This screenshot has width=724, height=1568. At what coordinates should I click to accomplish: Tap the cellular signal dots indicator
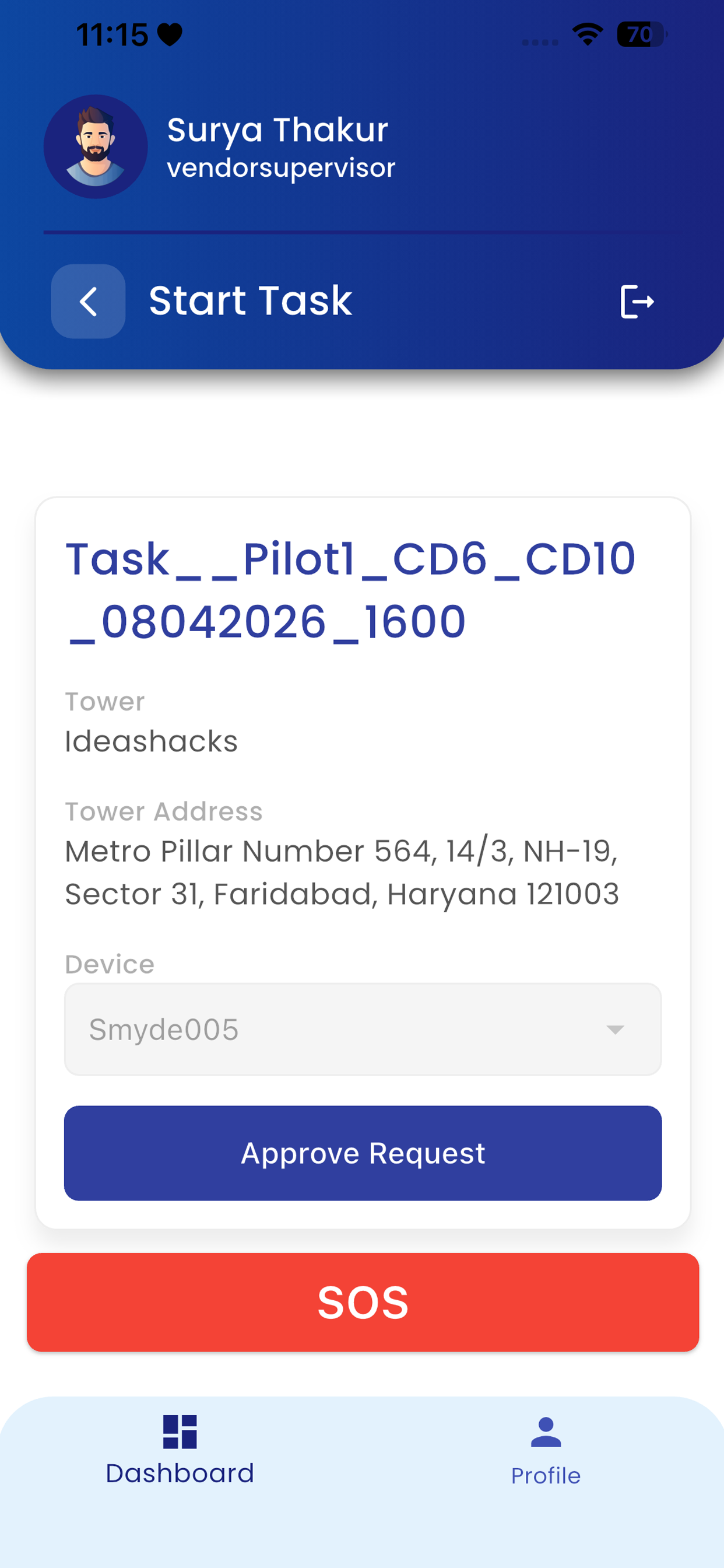[540, 42]
